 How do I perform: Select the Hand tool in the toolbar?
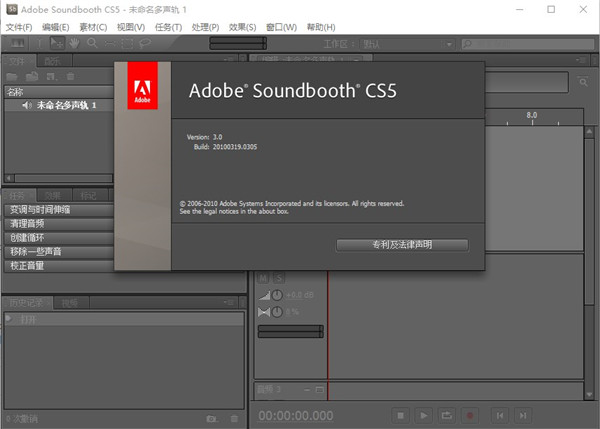[x=75, y=43]
